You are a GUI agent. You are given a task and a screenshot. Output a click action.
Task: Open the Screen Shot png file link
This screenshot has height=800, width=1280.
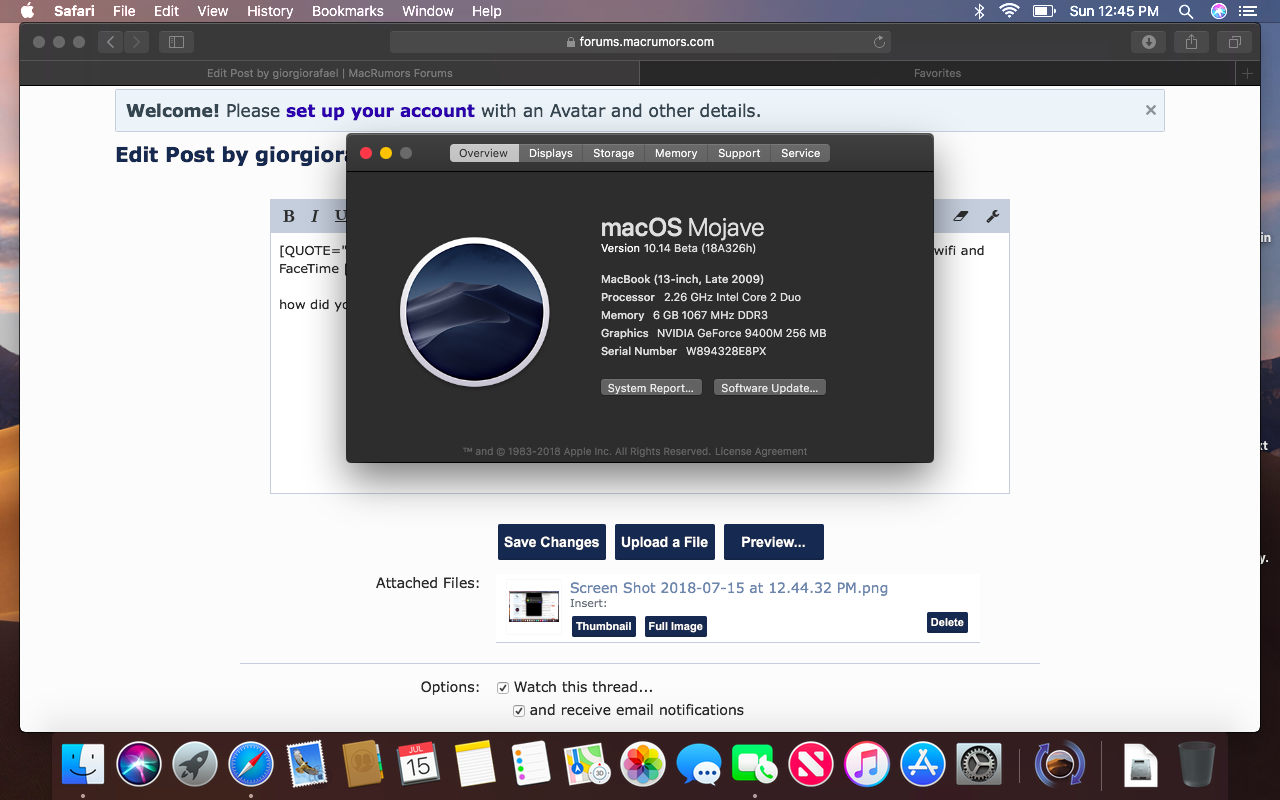[729, 588]
